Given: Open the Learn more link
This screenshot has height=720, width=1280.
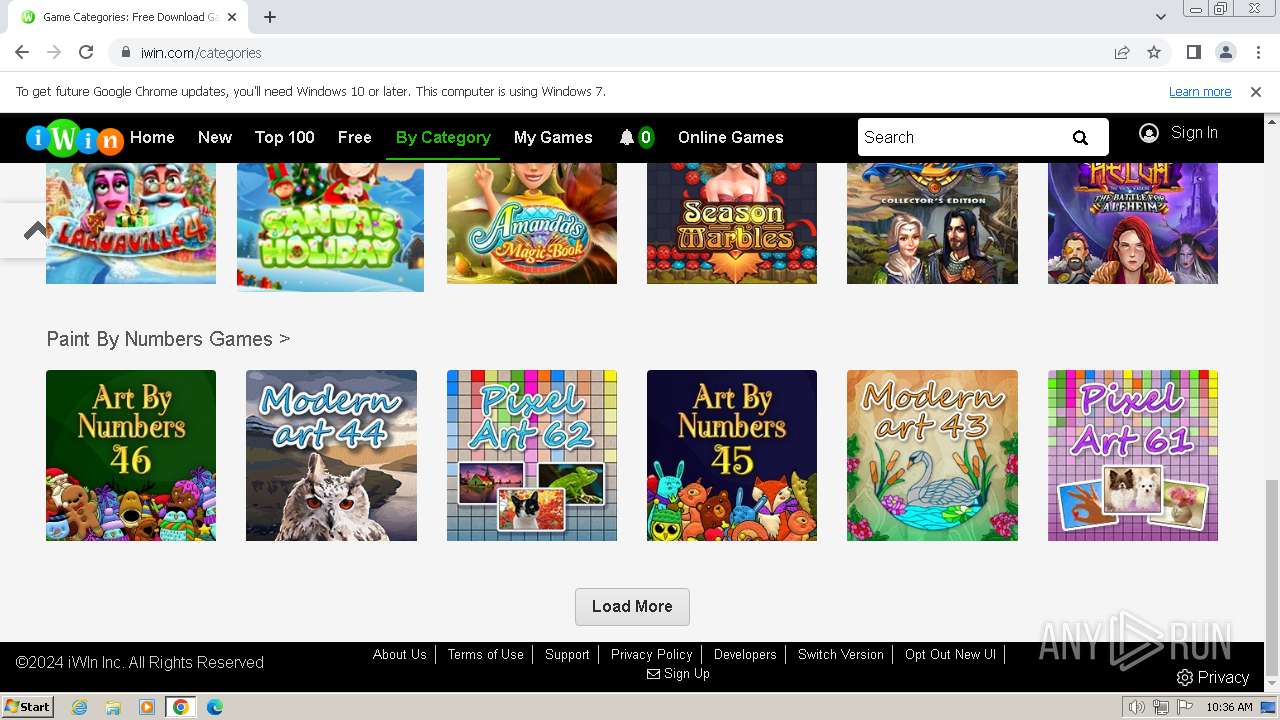Looking at the screenshot, I should [x=1200, y=92].
